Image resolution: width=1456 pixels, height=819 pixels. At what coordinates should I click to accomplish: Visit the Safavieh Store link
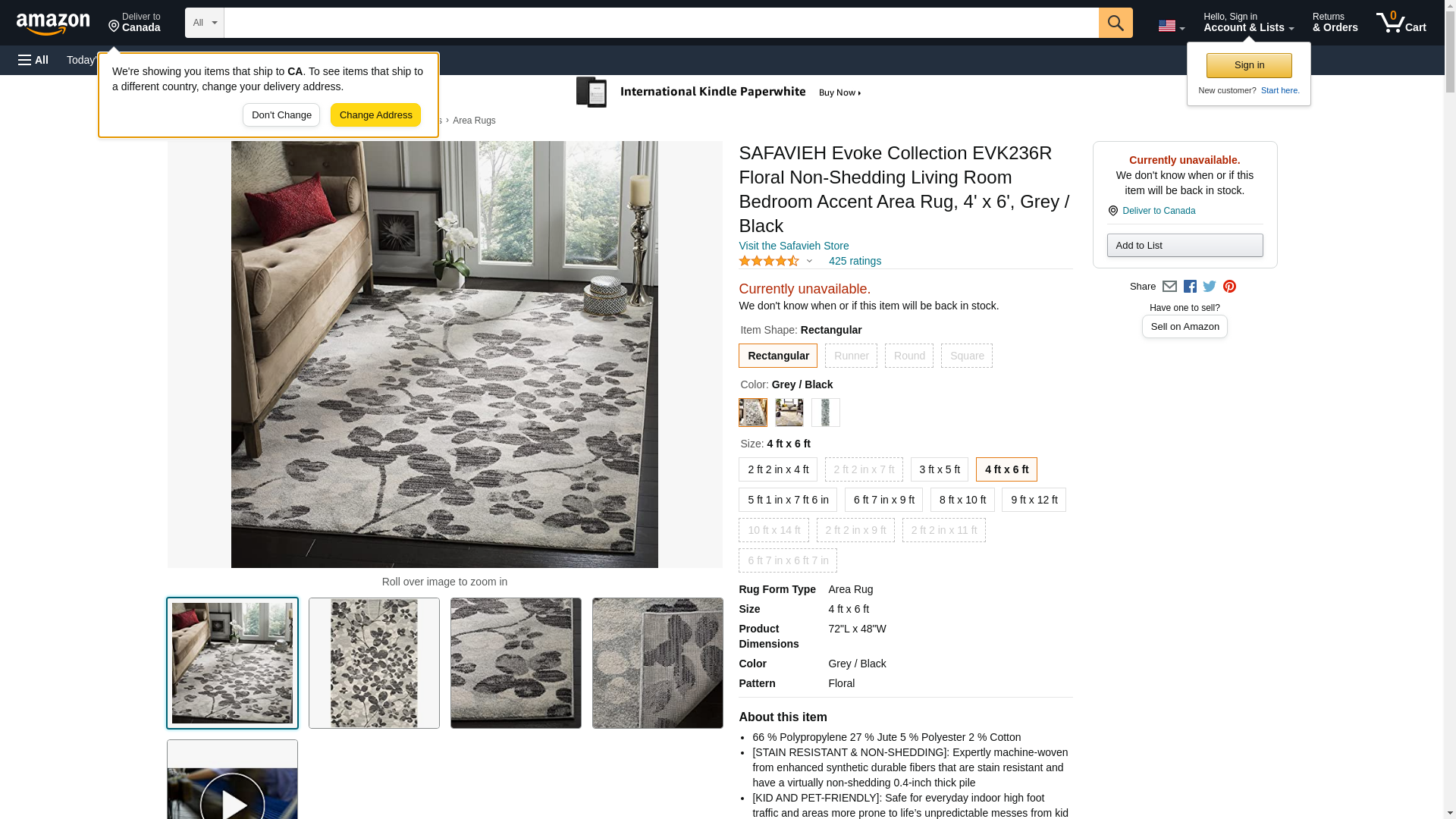click(x=793, y=246)
